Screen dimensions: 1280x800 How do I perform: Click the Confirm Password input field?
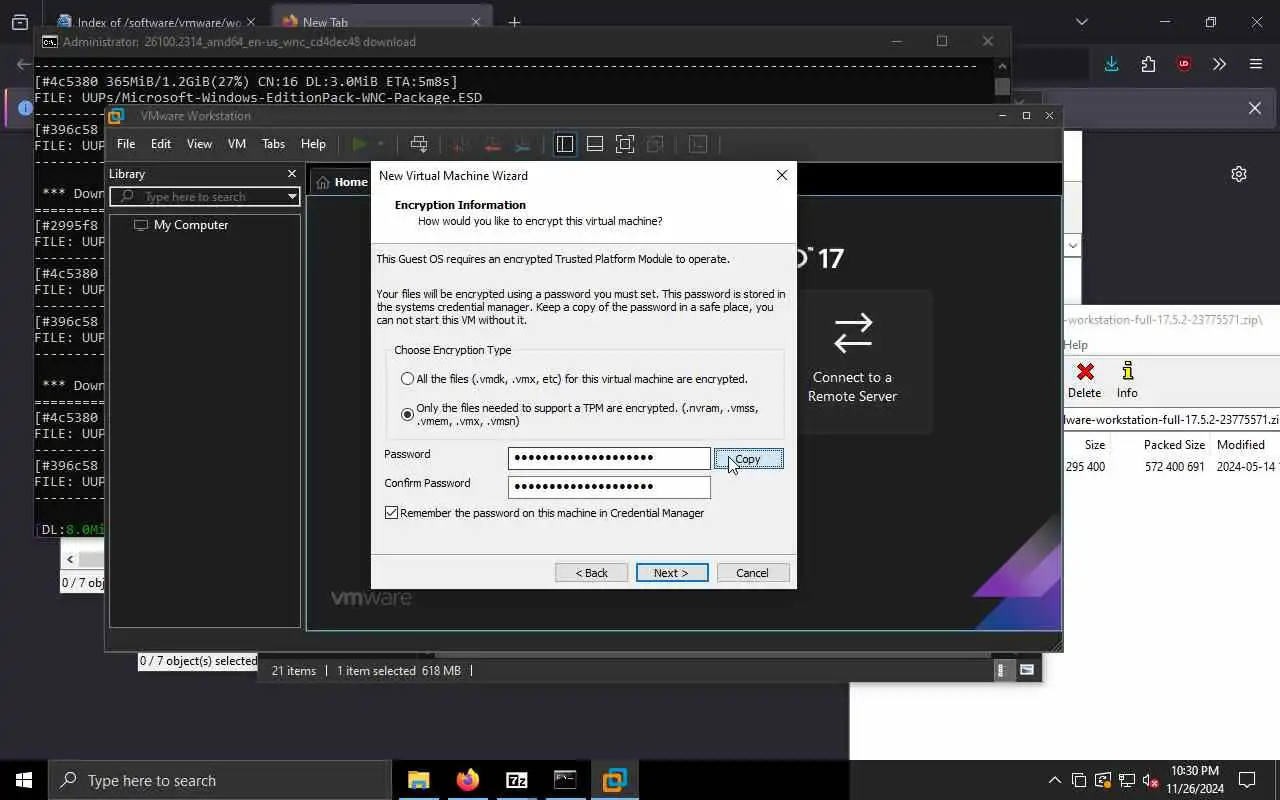point(609,487)
